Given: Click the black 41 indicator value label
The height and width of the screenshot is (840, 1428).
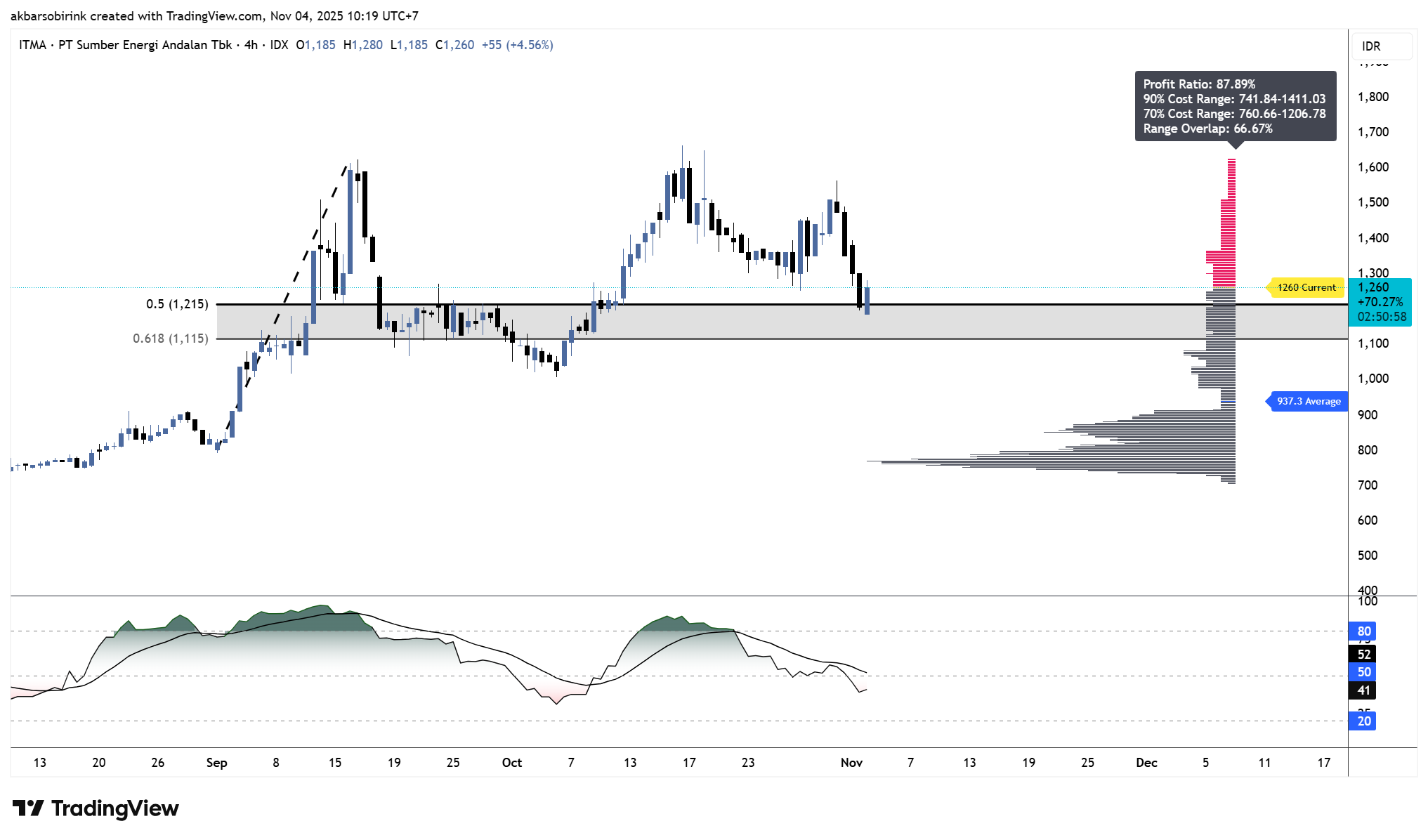Looking at the screenshot, I should click(x=1363, y=690).
